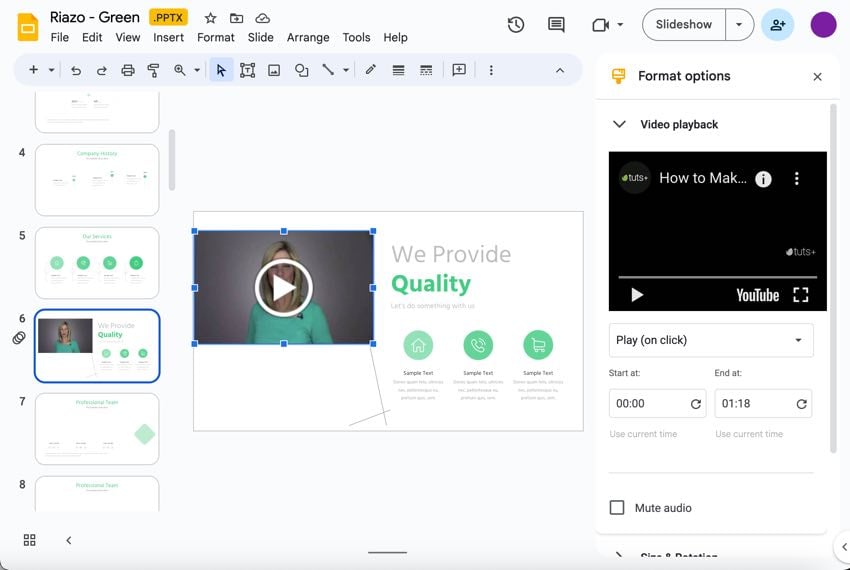Viewport: 850px width, 570px height.
Task: Star this presentation
Action: [210, 18]
